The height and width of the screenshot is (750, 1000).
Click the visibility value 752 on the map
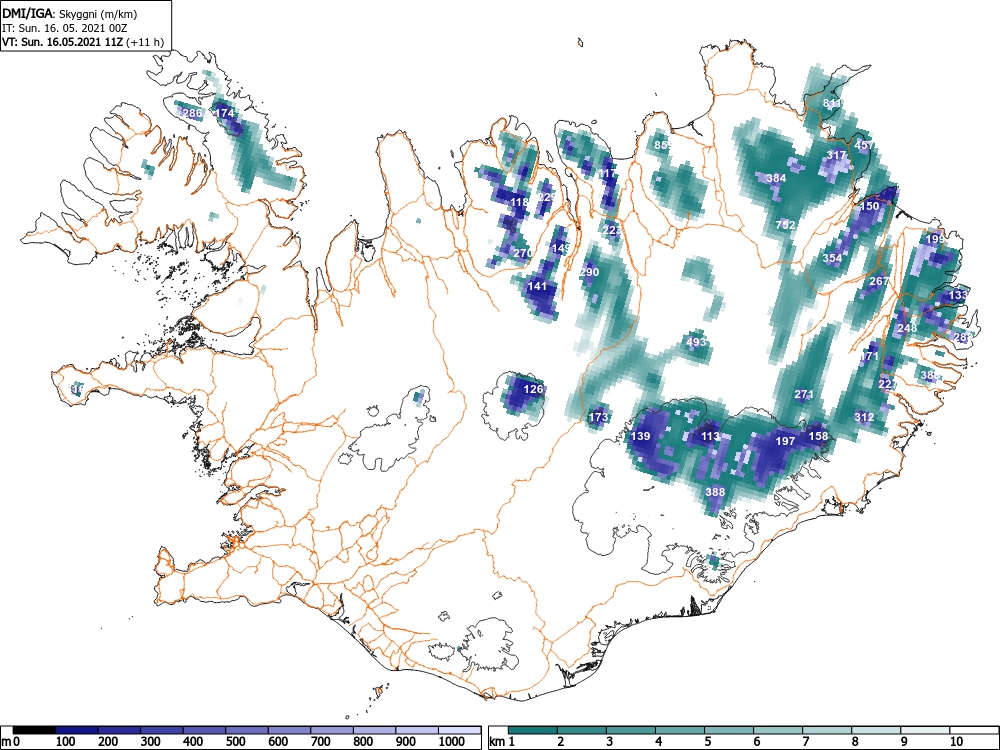point(785,225)
